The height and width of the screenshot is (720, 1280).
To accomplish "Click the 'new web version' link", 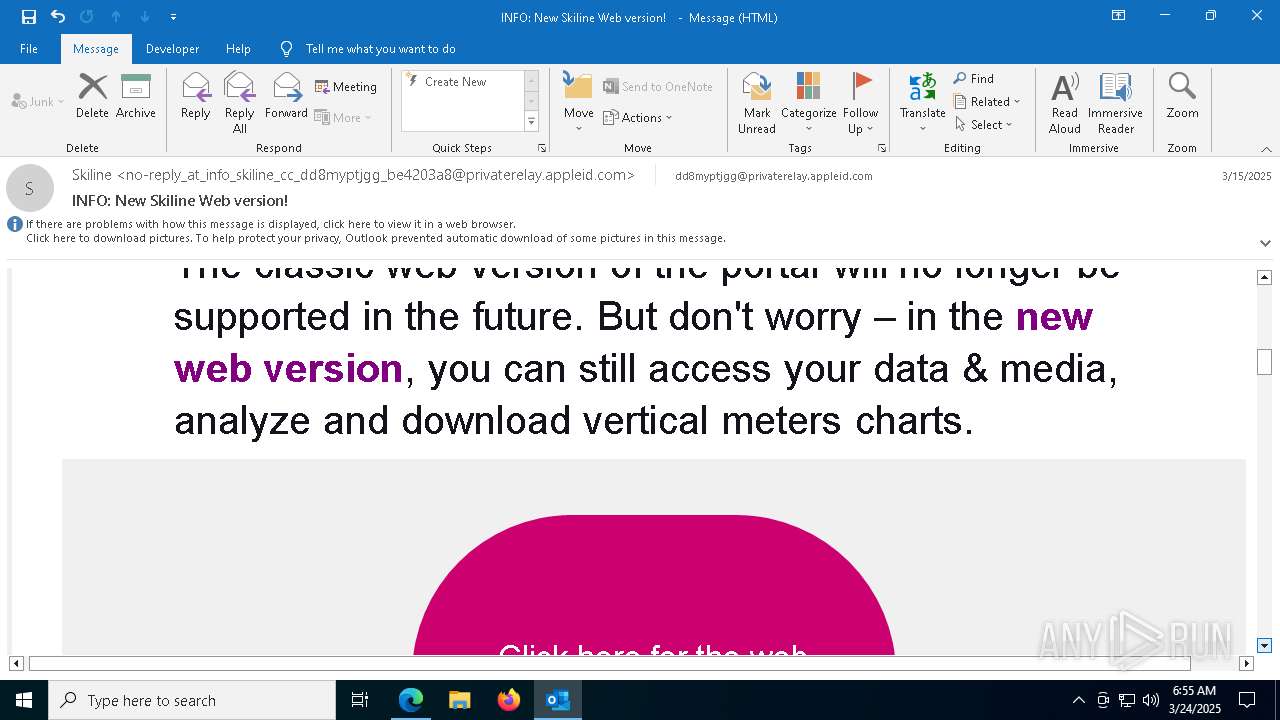I will point(634,342).
